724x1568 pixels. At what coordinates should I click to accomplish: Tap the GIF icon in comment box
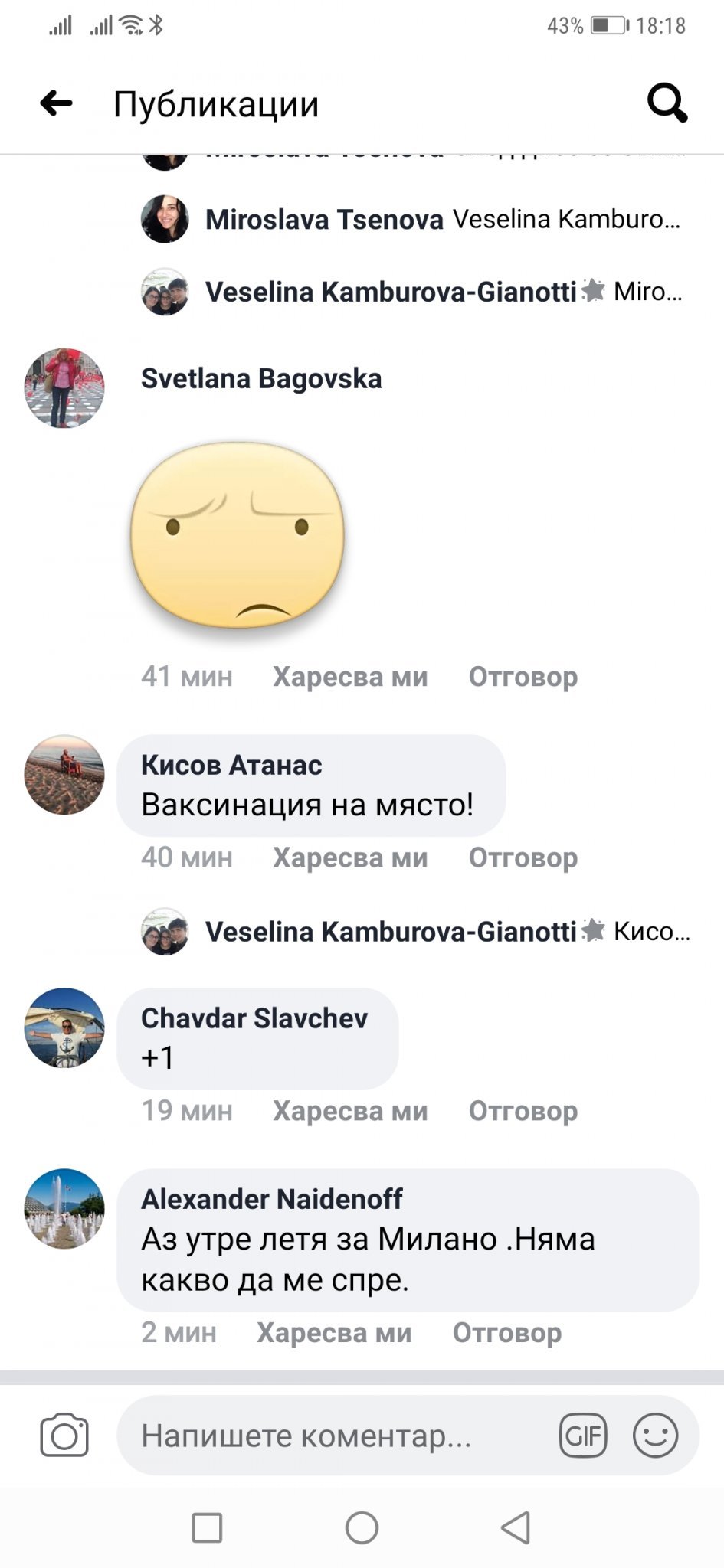(582, 1436)
